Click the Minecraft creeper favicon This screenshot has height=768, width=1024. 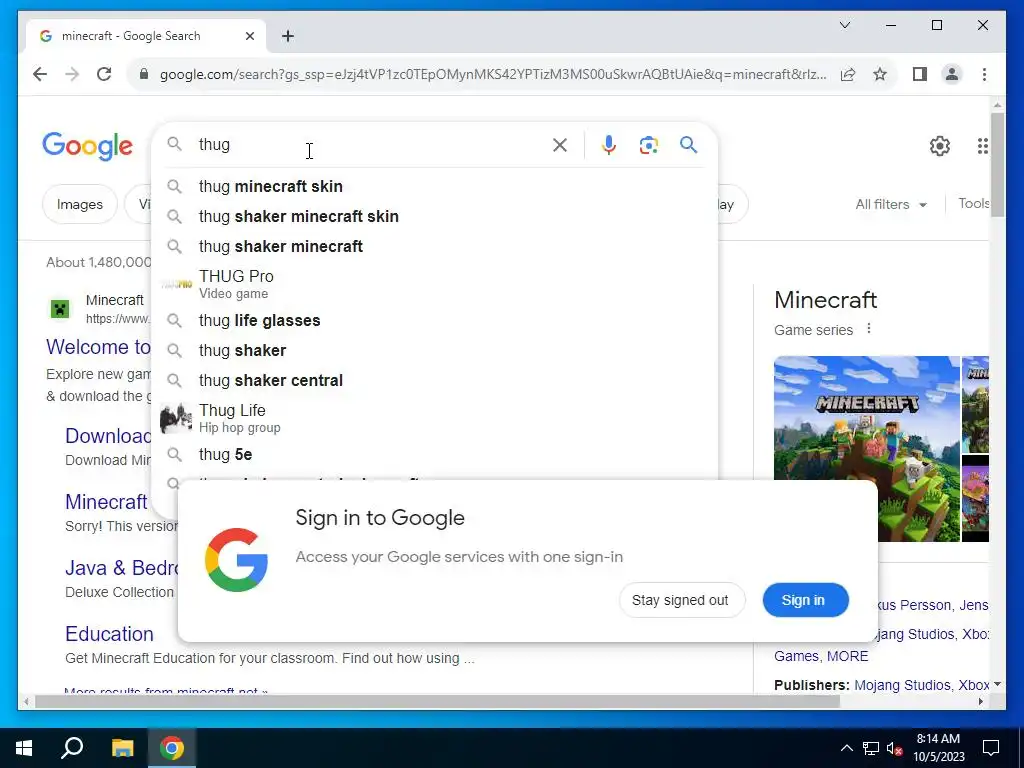[x=60, y=308]
